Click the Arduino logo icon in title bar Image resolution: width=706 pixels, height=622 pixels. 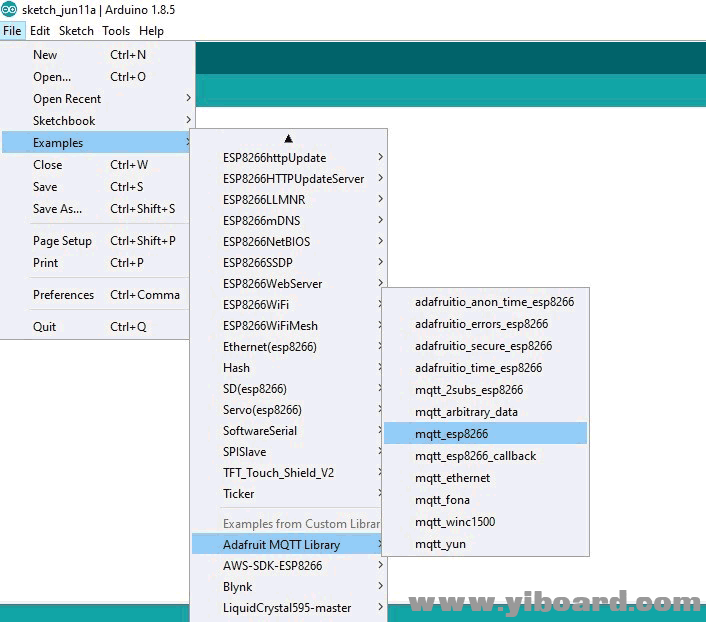point(9,9)
